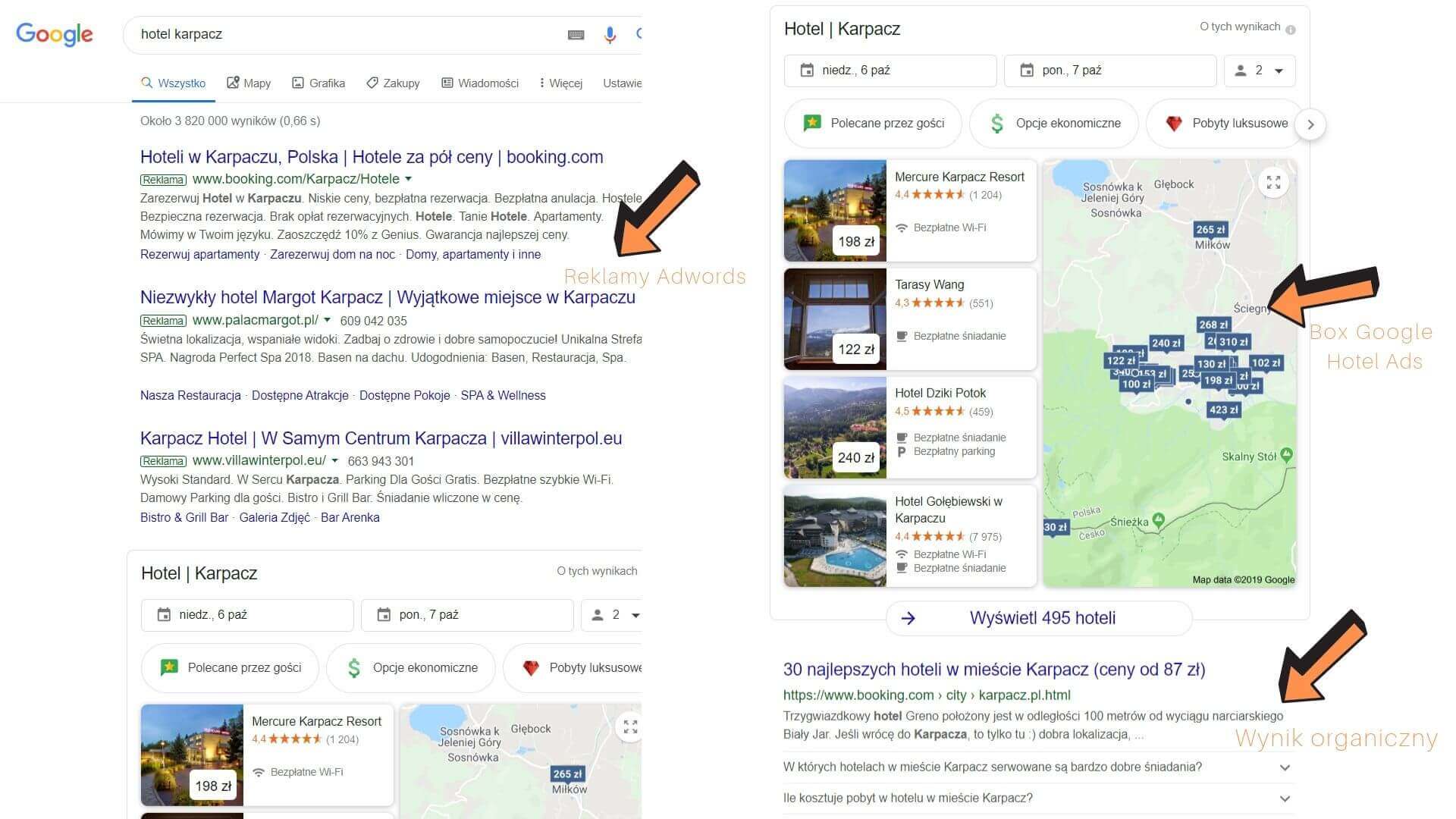
Task: Click check-out field 'pon., 7 paź' in right panel
Action: [x=1110, y=71]
